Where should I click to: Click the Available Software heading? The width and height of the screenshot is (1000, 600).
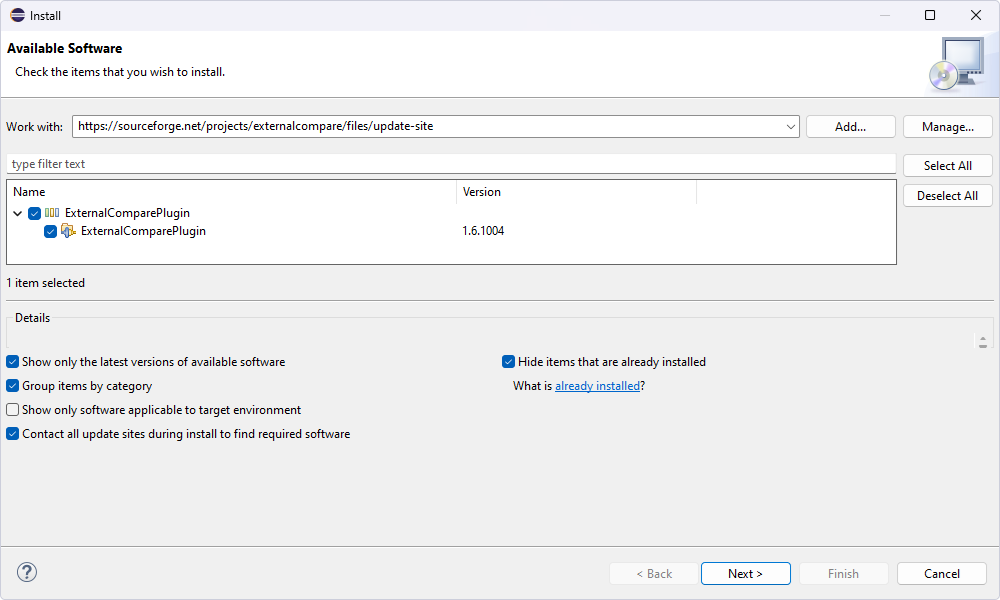coord(64,48)
